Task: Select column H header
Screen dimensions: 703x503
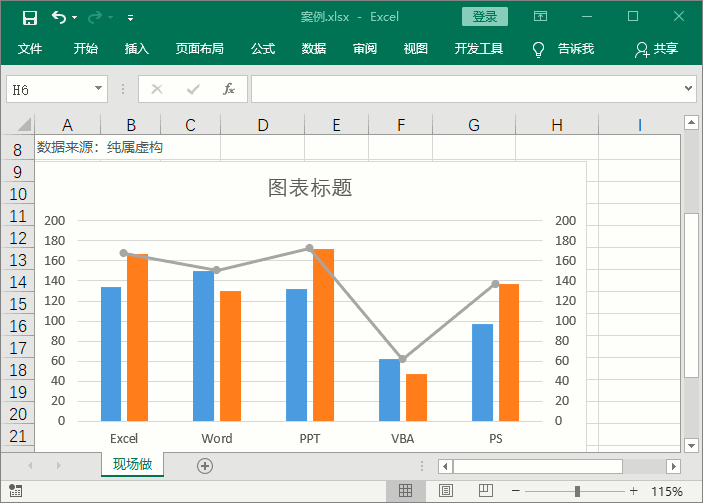Action: [557, 125]
